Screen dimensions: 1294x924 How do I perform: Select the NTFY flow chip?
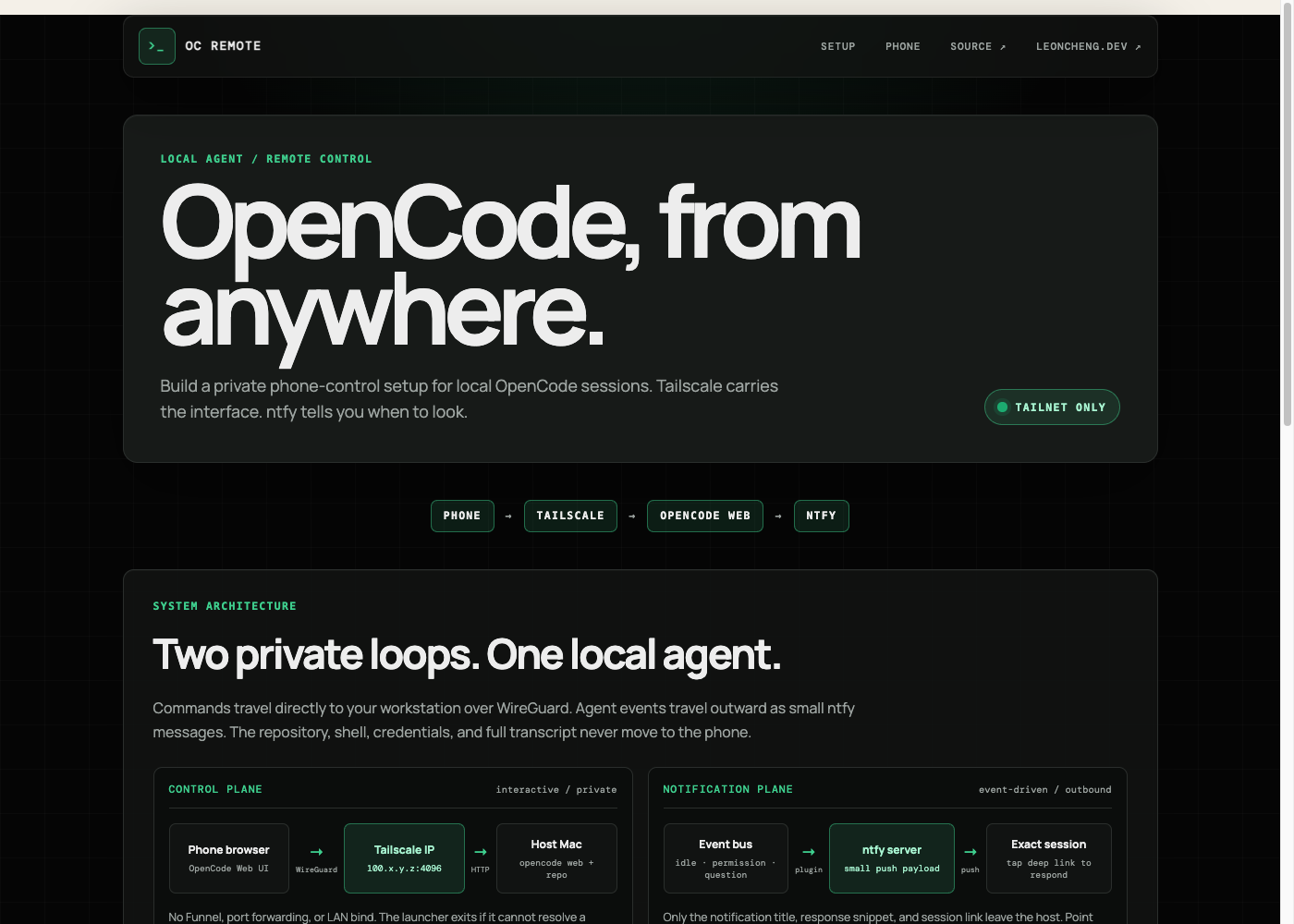tap(822, 516)
